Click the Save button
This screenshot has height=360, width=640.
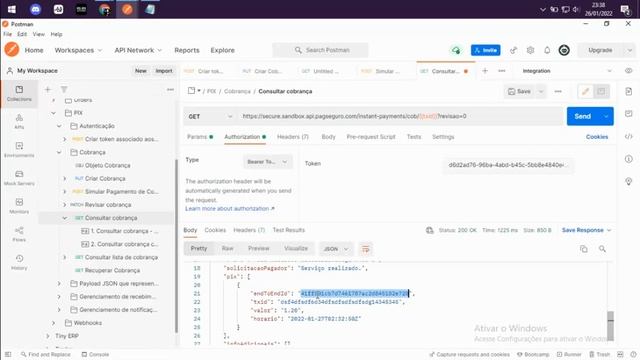[520, 91]
